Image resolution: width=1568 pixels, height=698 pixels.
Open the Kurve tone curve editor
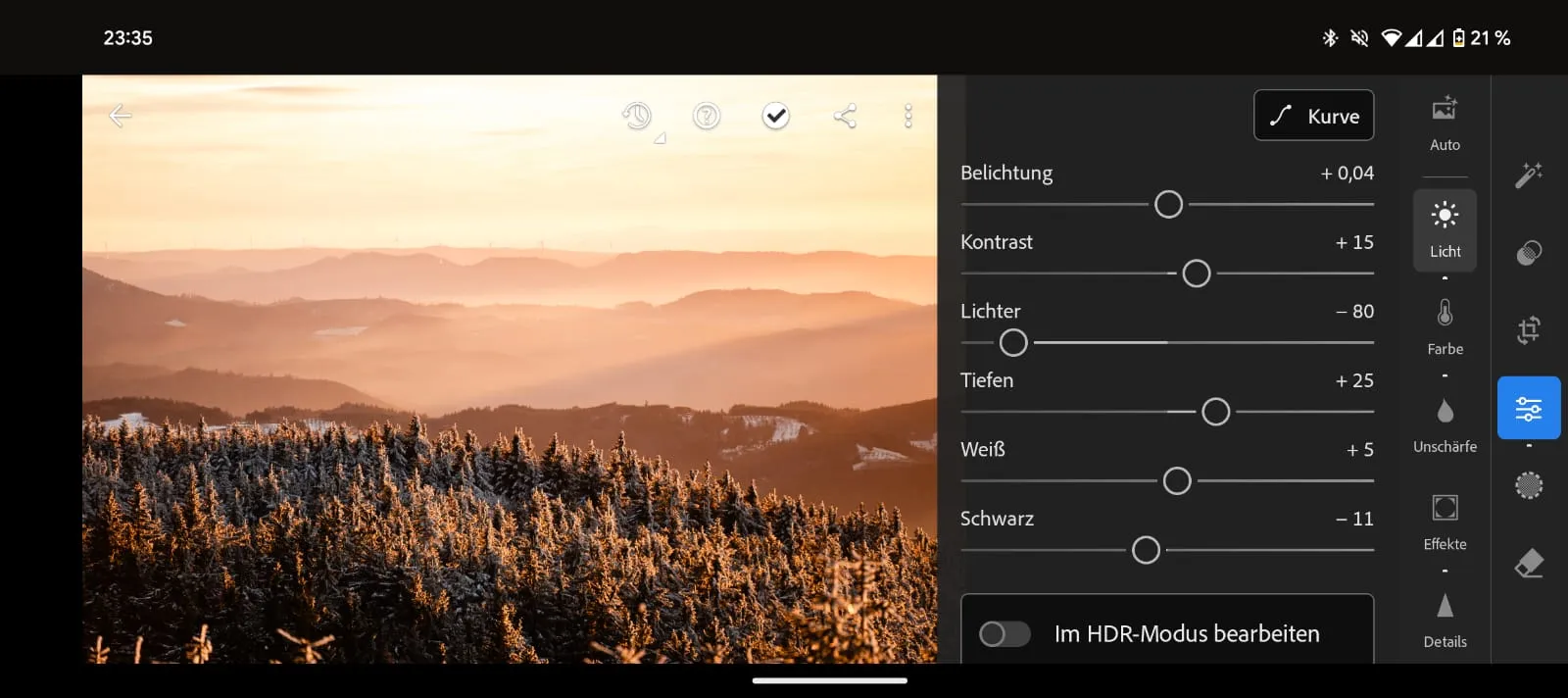pos(1313,116)
